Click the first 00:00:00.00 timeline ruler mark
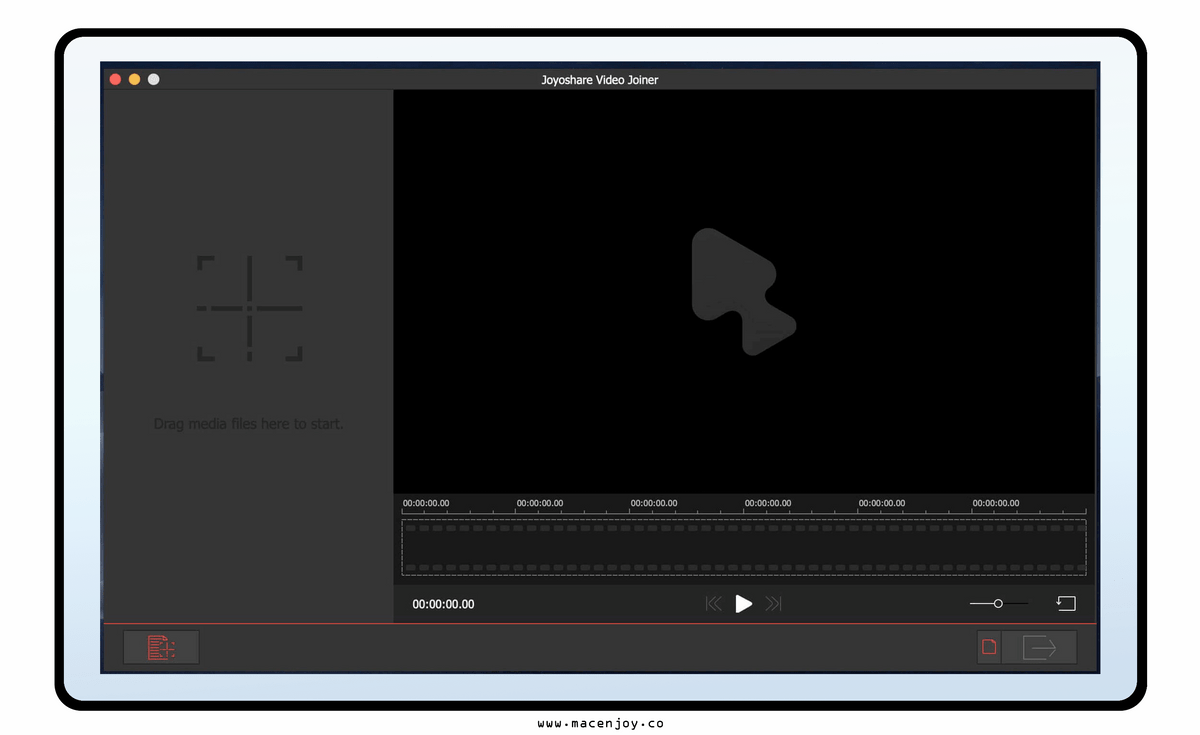The width and height of the screenshot is (1200, 735). (426, 503)
